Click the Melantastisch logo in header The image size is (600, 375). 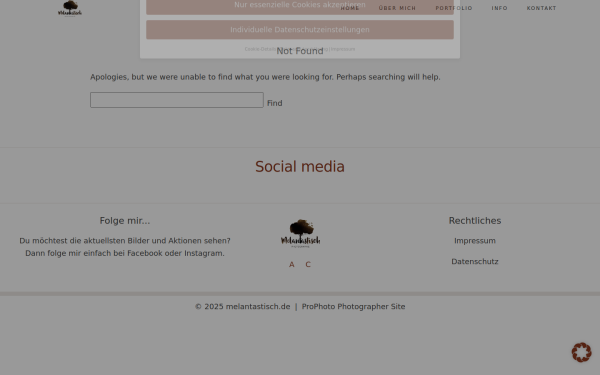pyautogui.click(x=70, y=8)
